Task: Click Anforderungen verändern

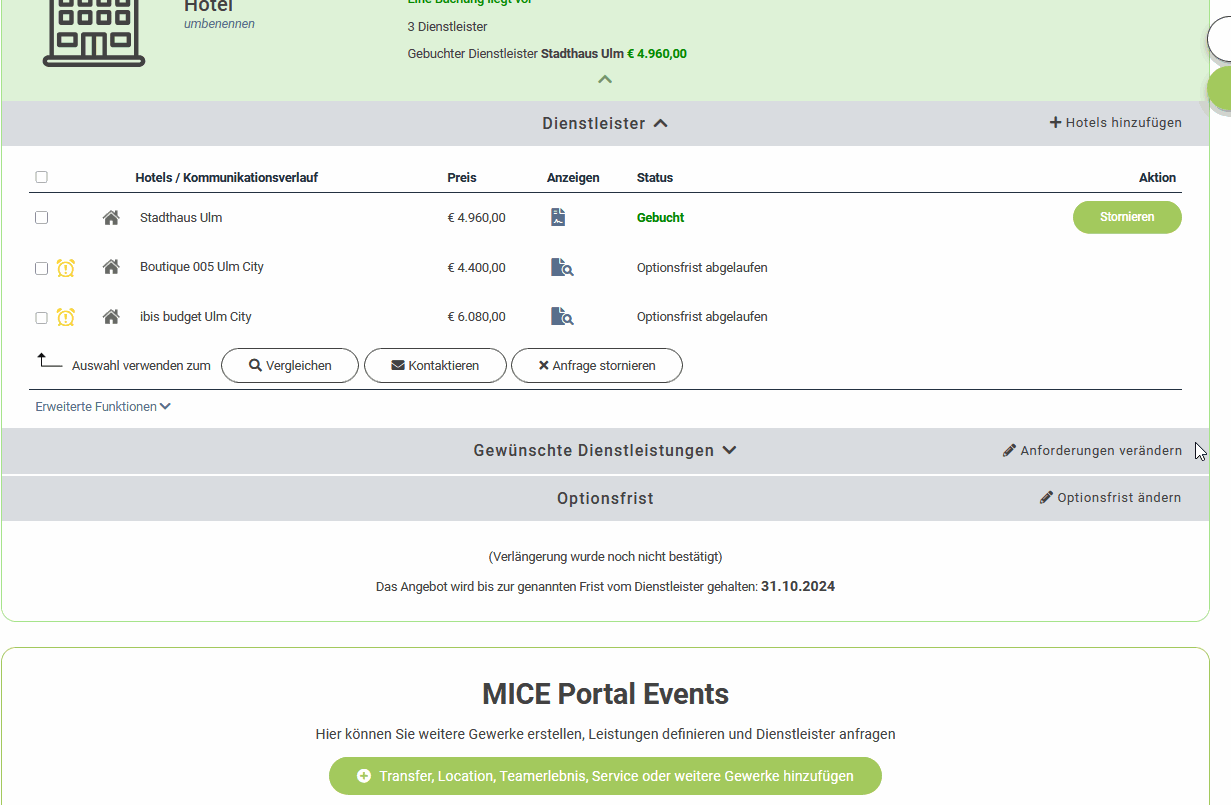Action: [1092, 451]
